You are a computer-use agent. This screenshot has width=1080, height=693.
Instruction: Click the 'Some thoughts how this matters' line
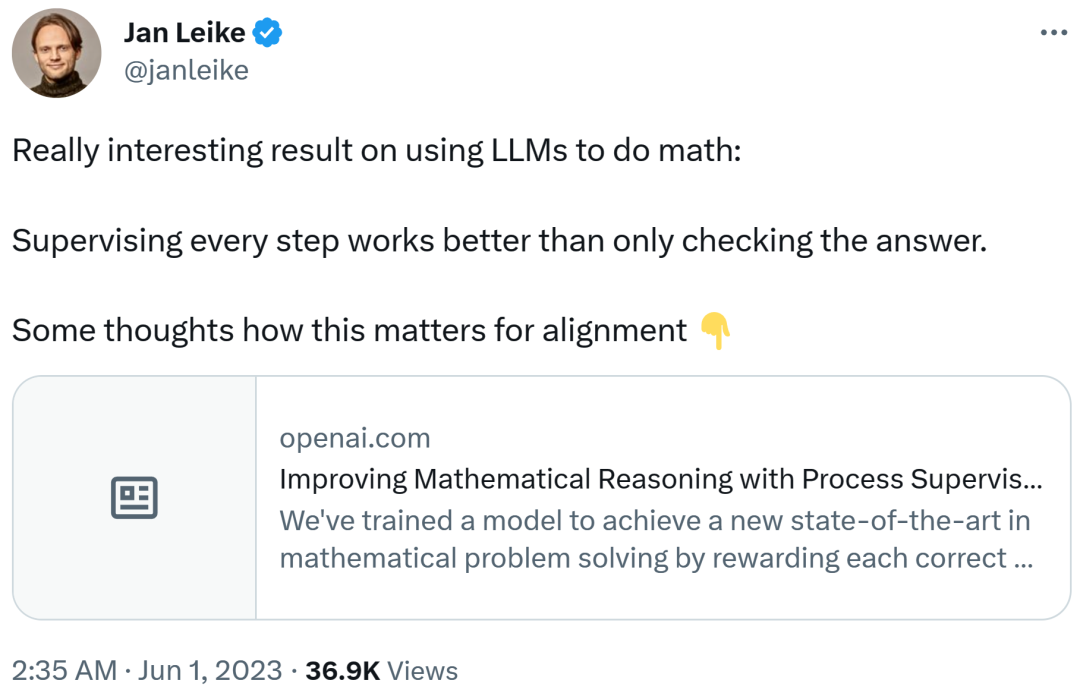click(350, 330)
